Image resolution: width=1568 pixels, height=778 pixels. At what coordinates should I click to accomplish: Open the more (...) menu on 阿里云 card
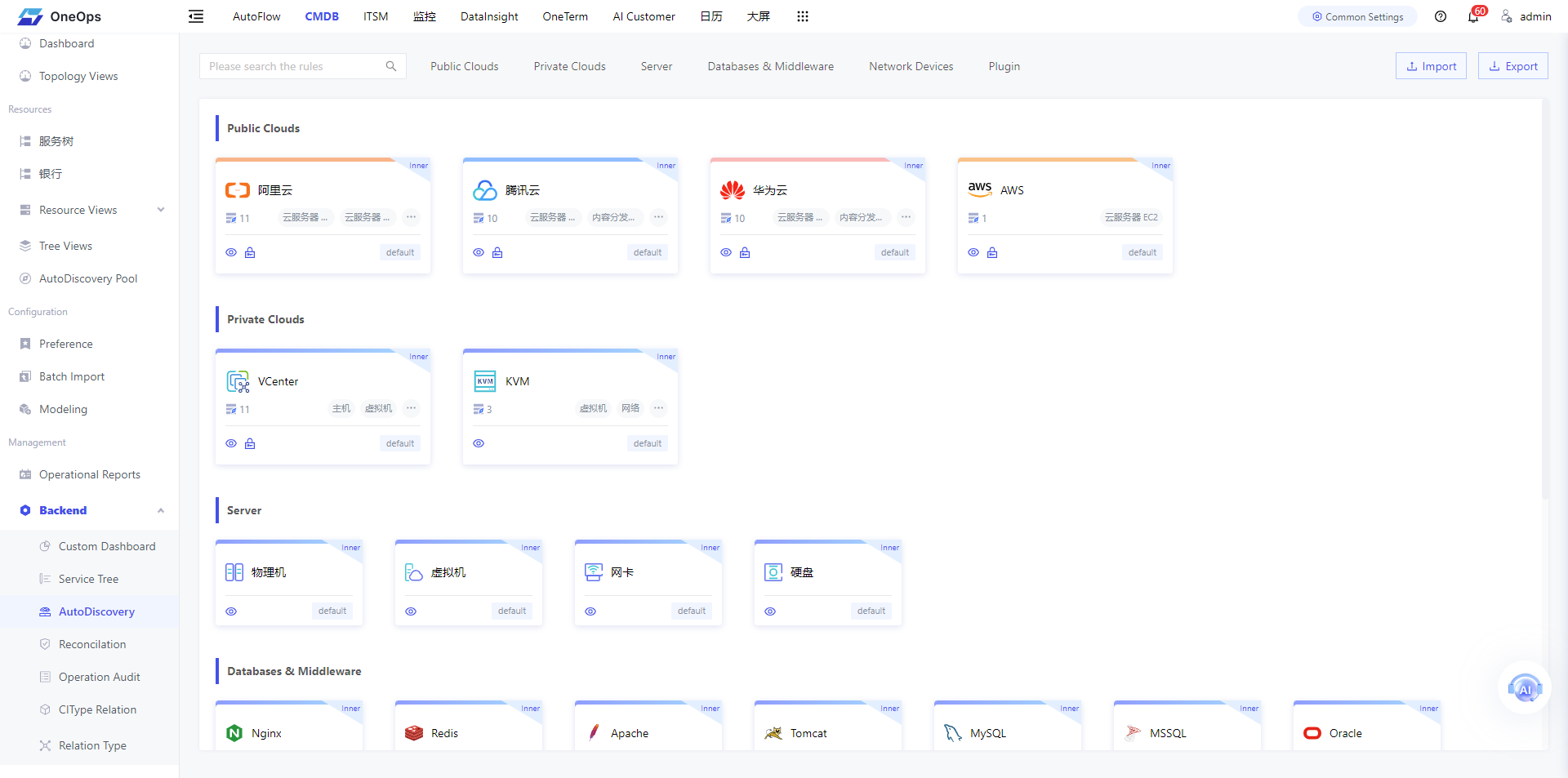pos(412,217)
